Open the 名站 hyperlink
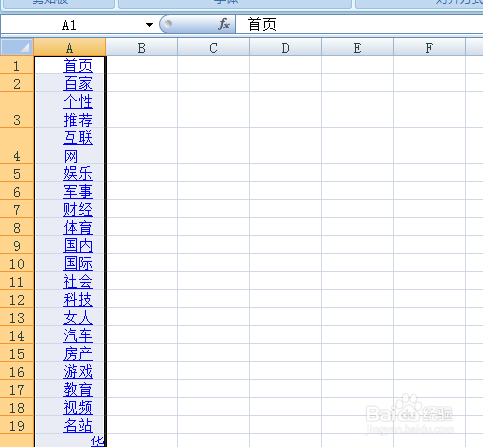 78,425
